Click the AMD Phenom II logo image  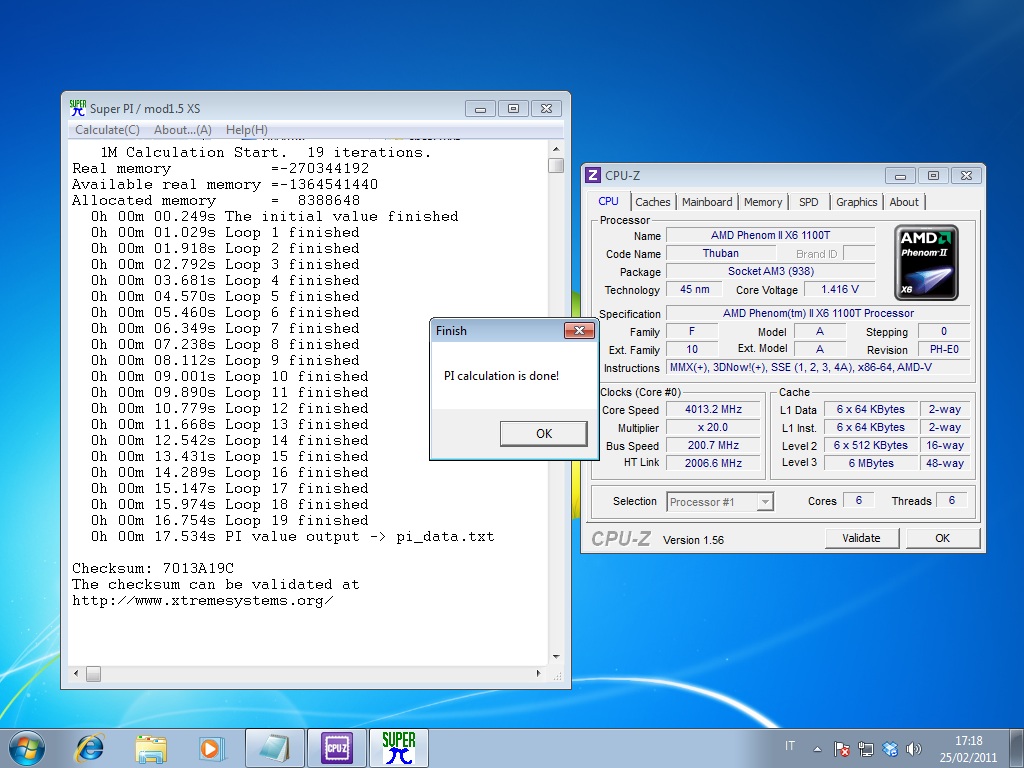click(926, 263)
